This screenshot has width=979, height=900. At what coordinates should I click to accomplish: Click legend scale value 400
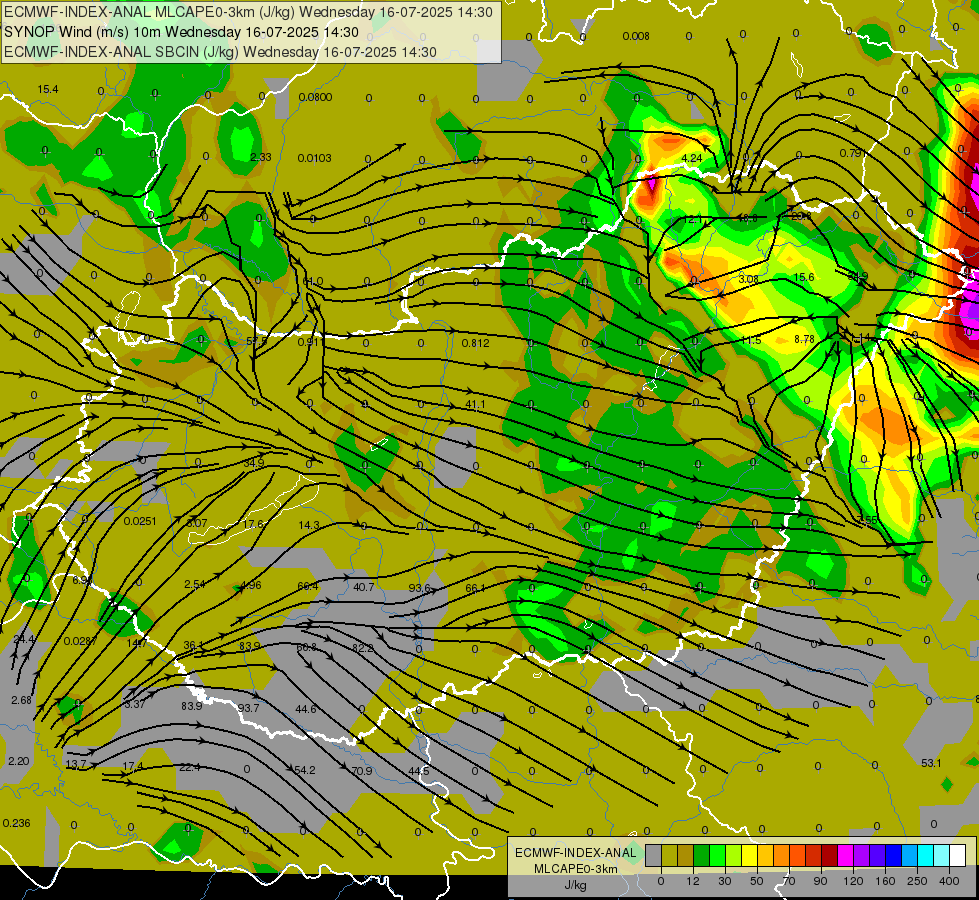(949, 881)
